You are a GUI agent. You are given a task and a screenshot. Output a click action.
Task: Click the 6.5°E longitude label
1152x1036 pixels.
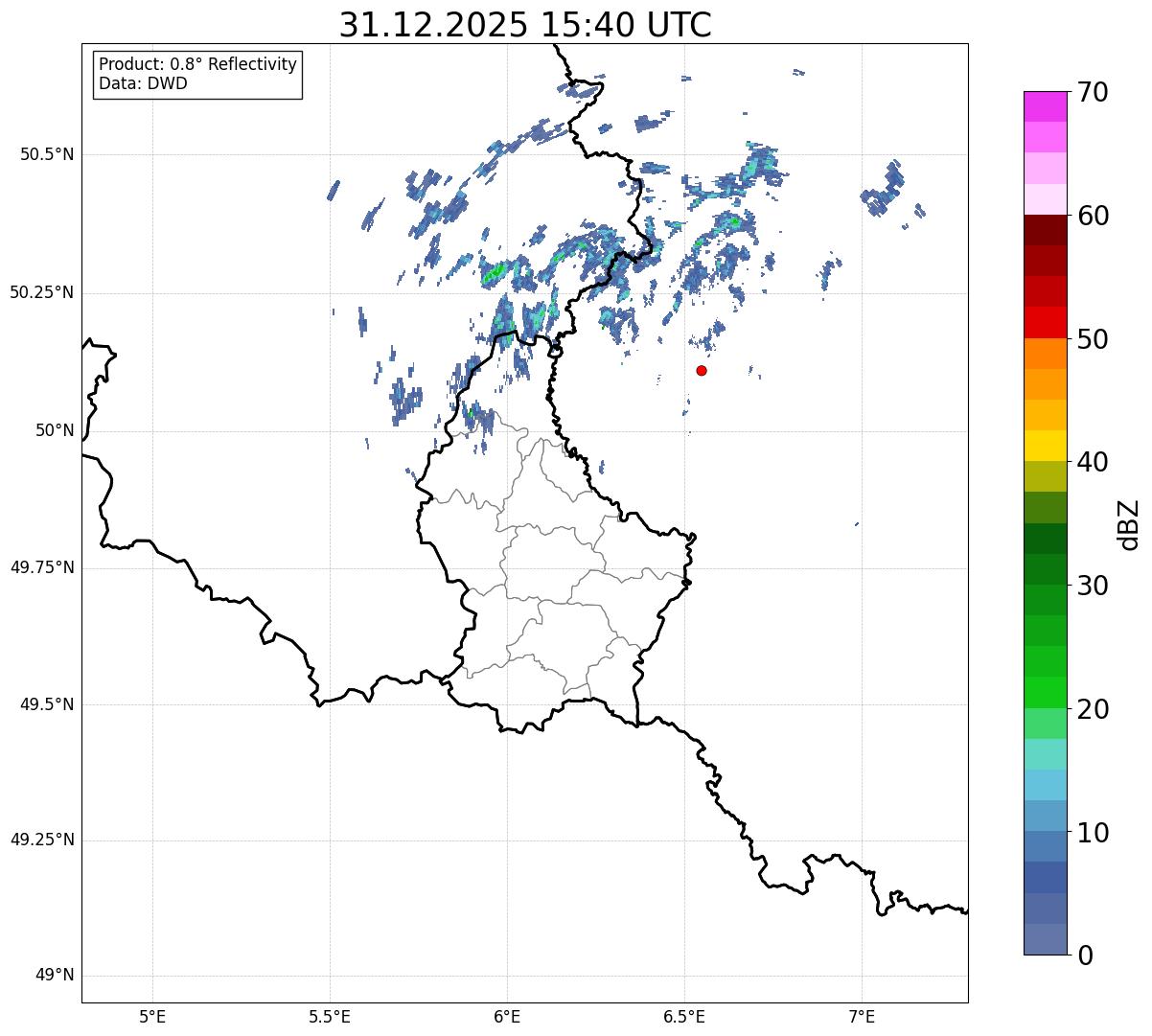[x=684, y=1016]
